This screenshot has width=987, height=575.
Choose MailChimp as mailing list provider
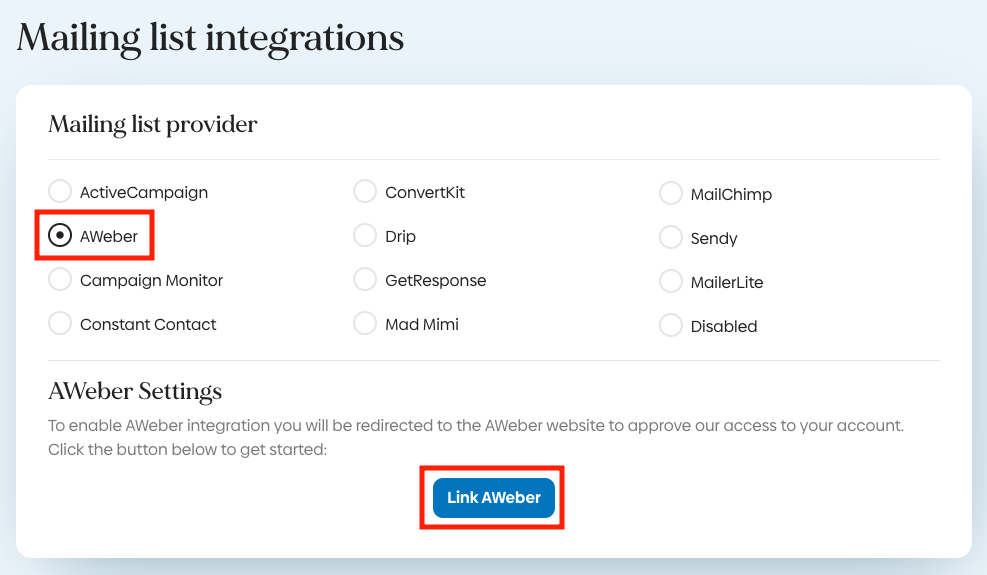point(671,194)
